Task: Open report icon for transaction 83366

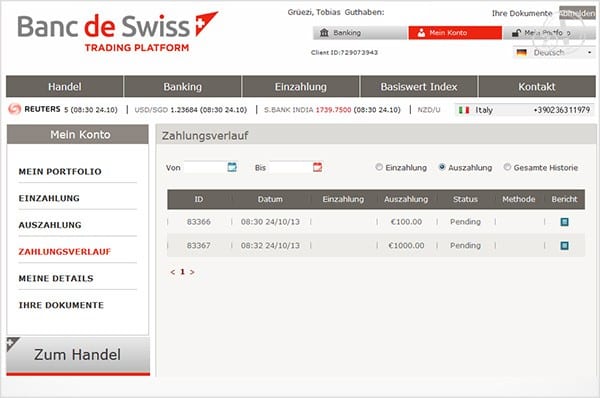Action: [x=564, y=222]
